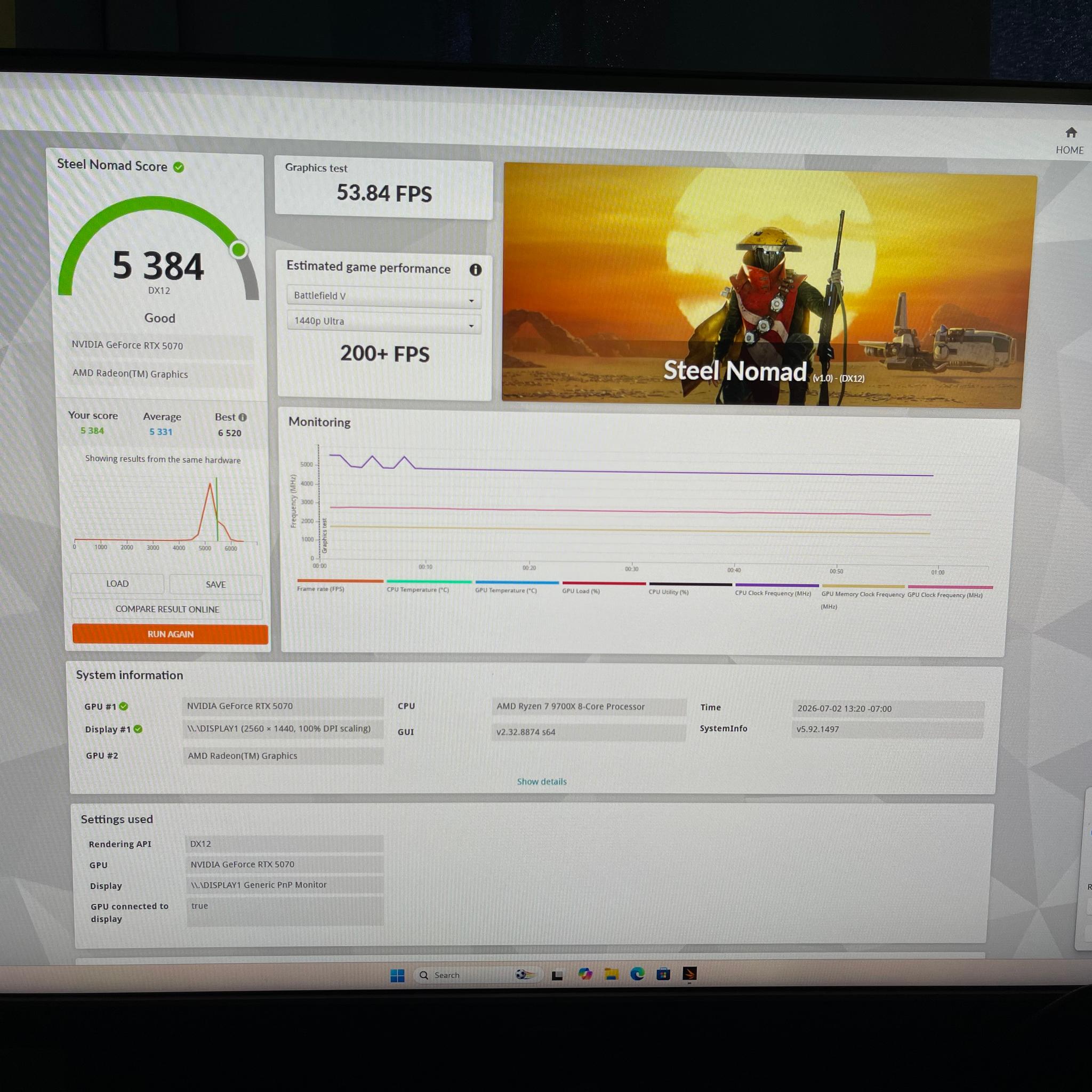
Task: Open the 1440p Ultra resolution dropdown
Action: coord(384,322)
